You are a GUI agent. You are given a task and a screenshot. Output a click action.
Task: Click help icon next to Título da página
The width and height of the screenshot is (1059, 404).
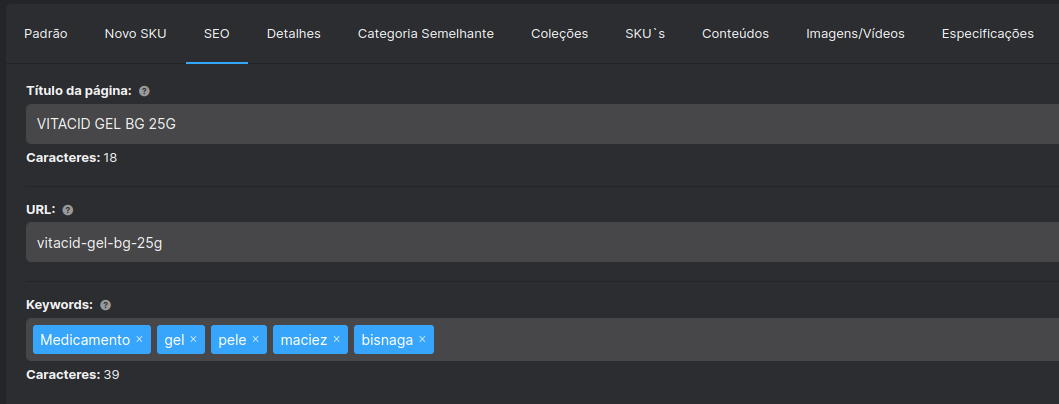(x=144, y=91)
